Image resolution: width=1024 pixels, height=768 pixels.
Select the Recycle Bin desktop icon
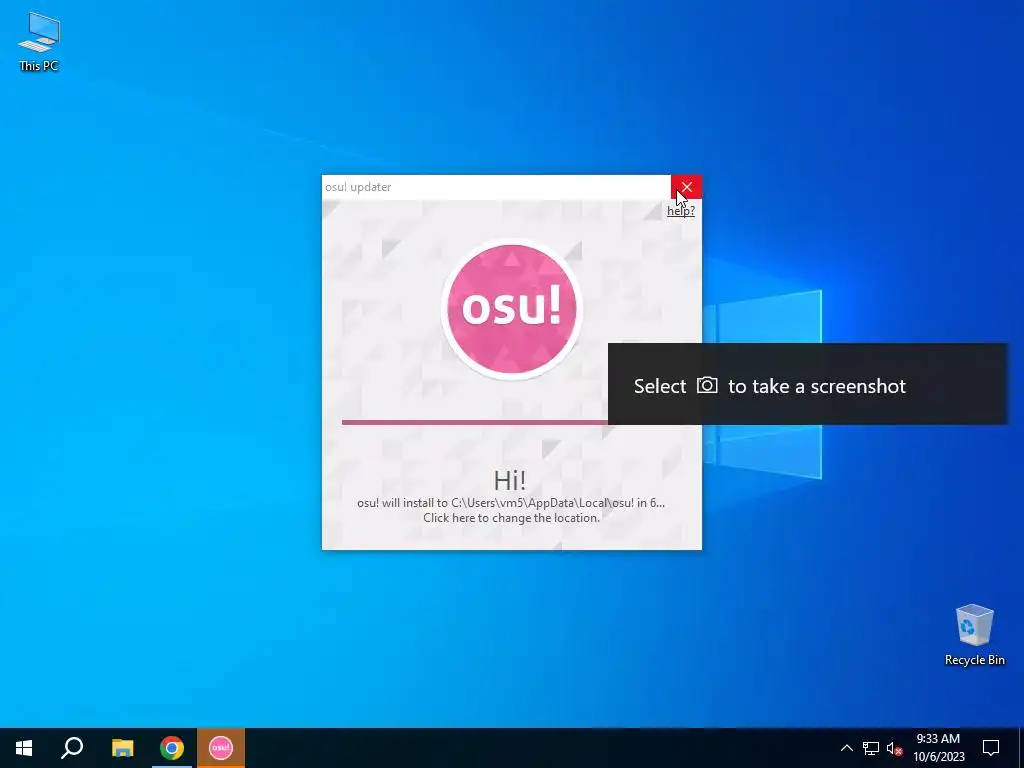[974, 635]
